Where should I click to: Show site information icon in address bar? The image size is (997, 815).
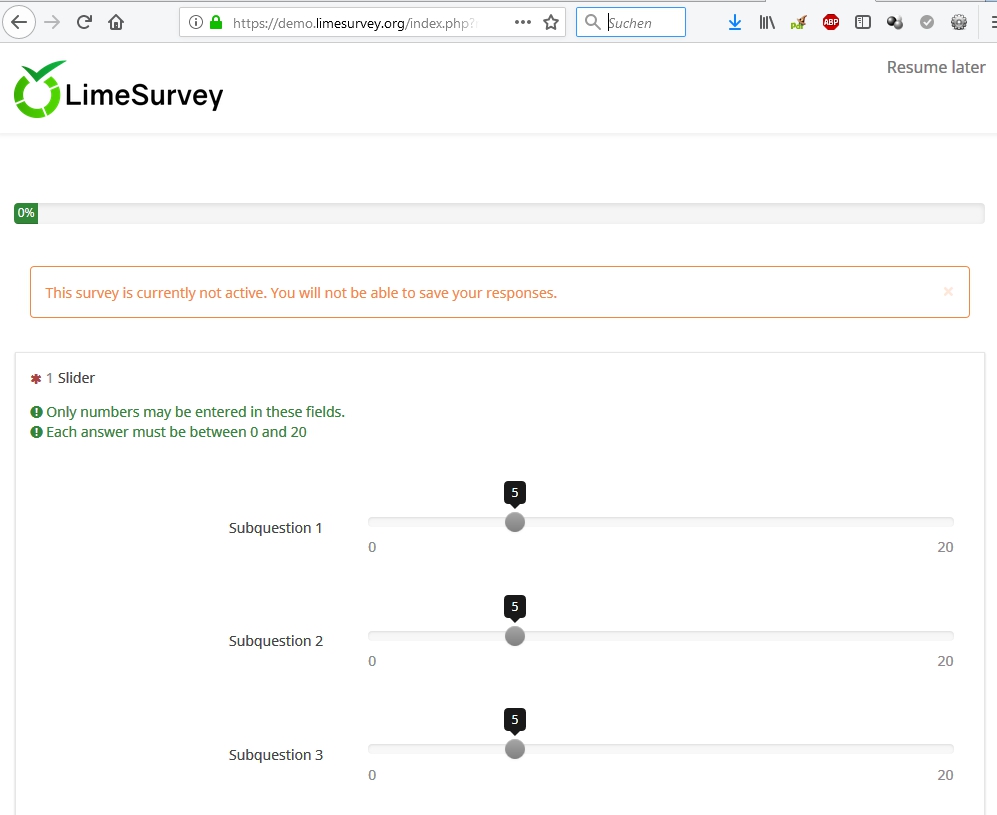196,23
